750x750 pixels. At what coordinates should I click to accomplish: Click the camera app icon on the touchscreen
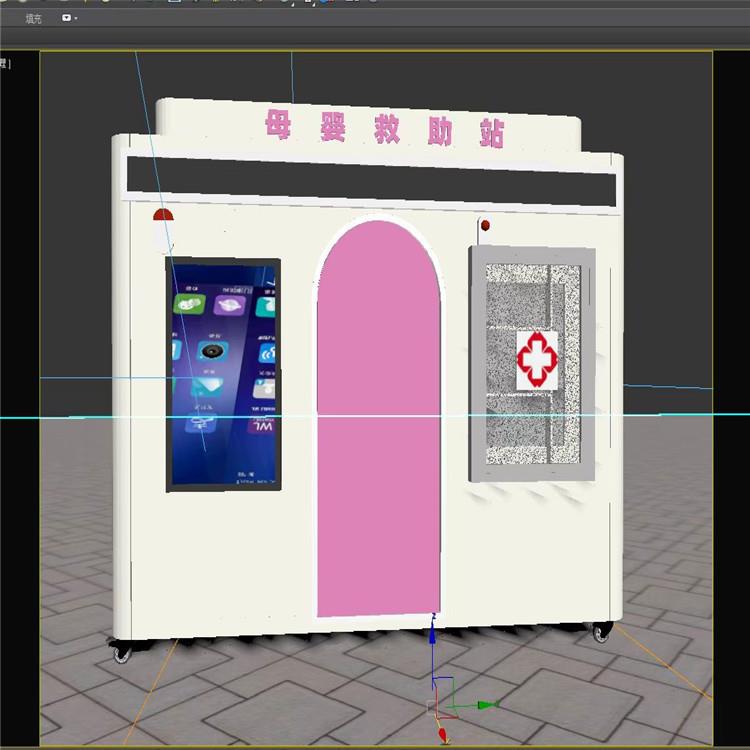point(212,352)
